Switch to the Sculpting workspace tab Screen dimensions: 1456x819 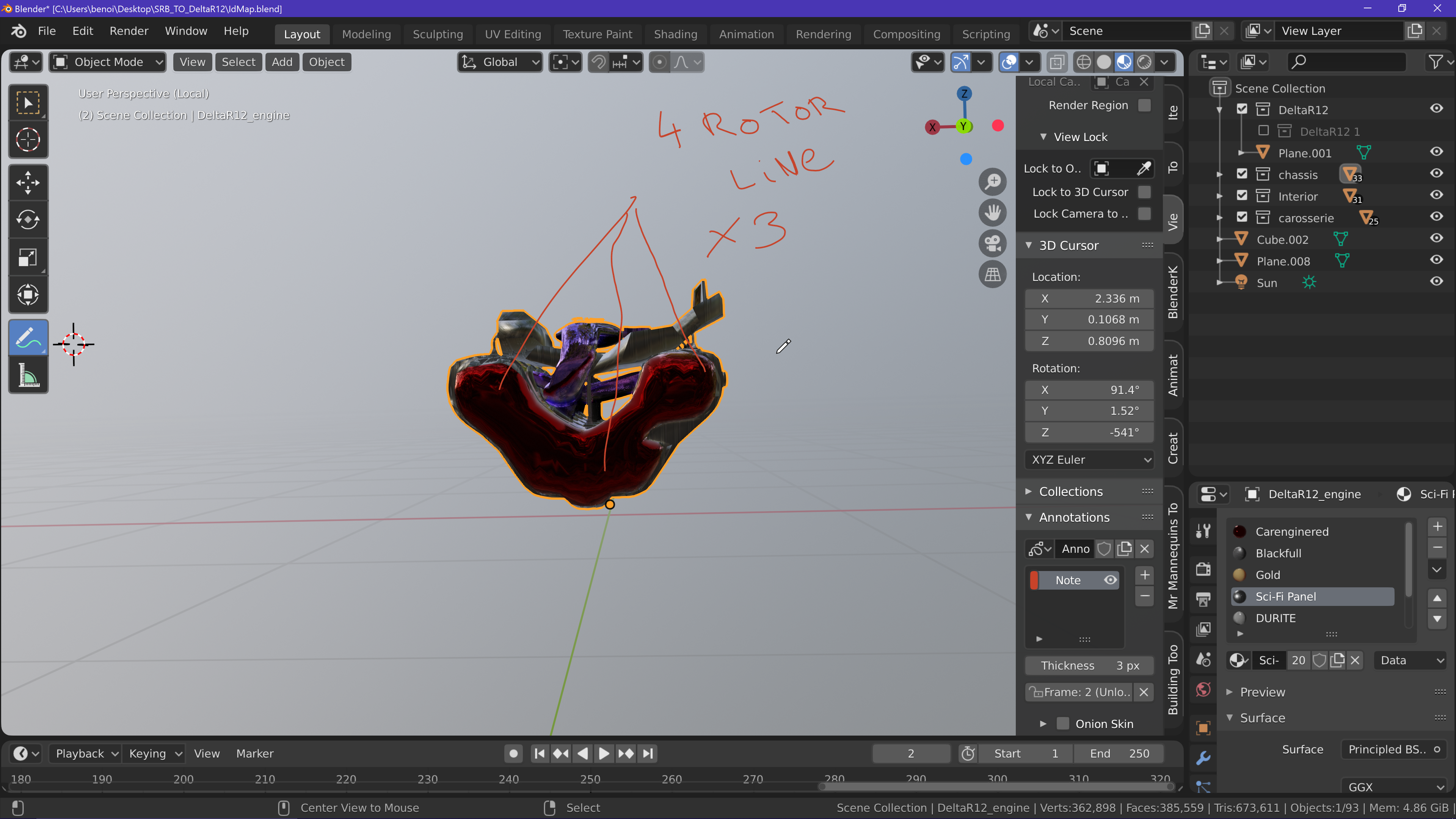(x=438, y=34)
